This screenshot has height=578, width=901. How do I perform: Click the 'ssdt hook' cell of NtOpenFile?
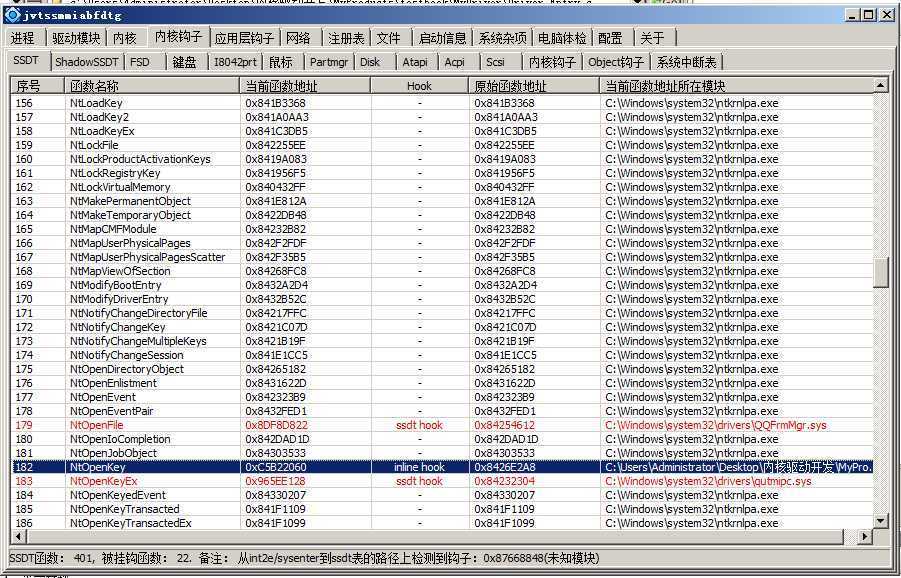pyautogui.click(x=419, y=425)
